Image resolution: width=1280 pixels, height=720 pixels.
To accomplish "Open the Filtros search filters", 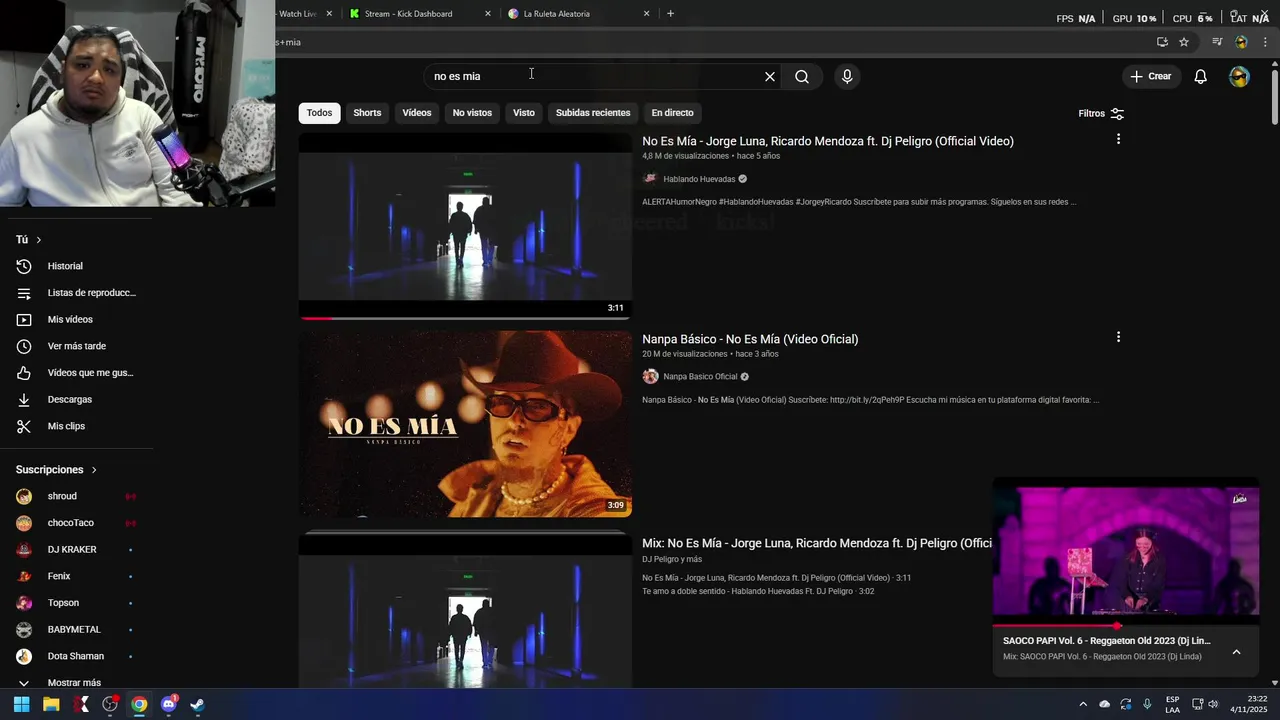I will (x=1101, y=114).
